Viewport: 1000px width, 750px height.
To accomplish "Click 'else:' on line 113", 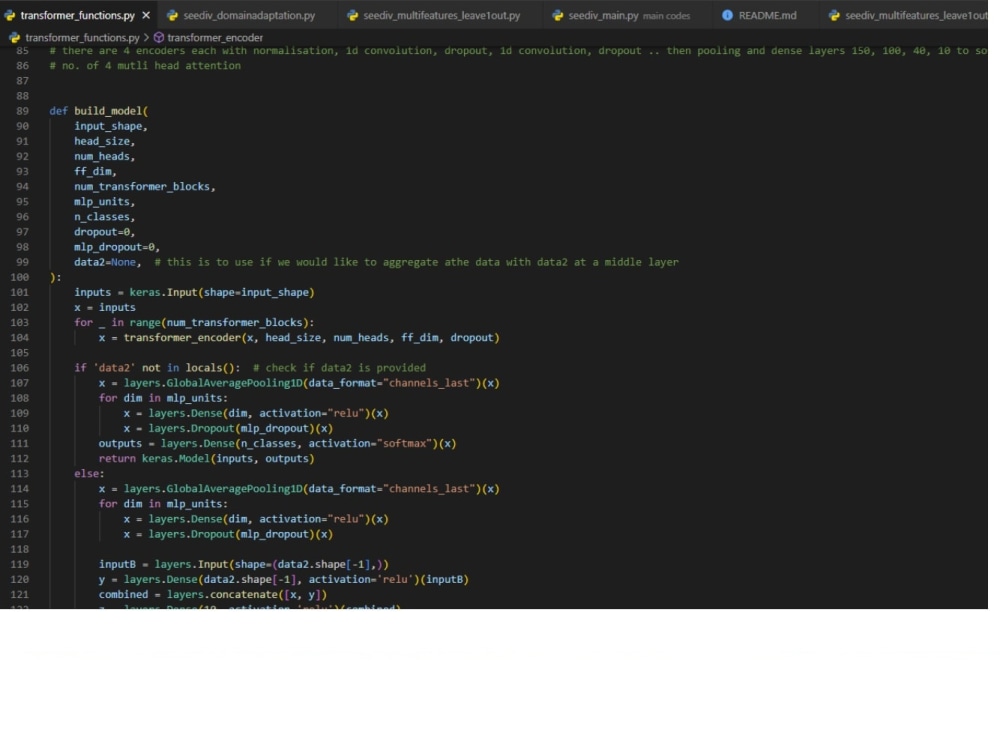I will coord(89,474).
